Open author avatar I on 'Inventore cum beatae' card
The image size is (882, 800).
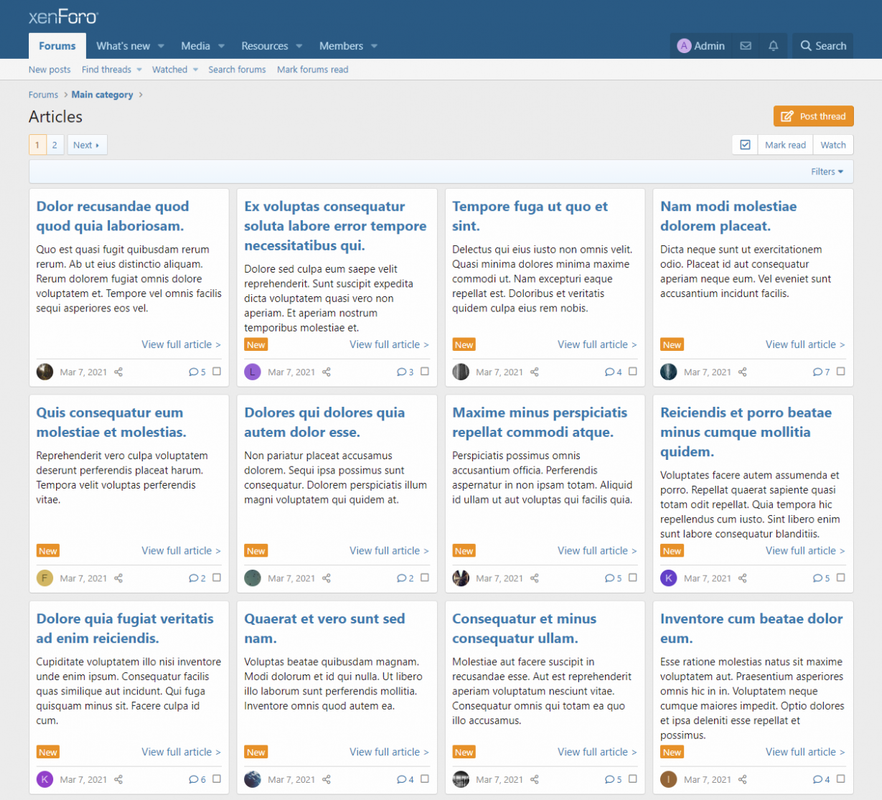click(x=669, y=779)
